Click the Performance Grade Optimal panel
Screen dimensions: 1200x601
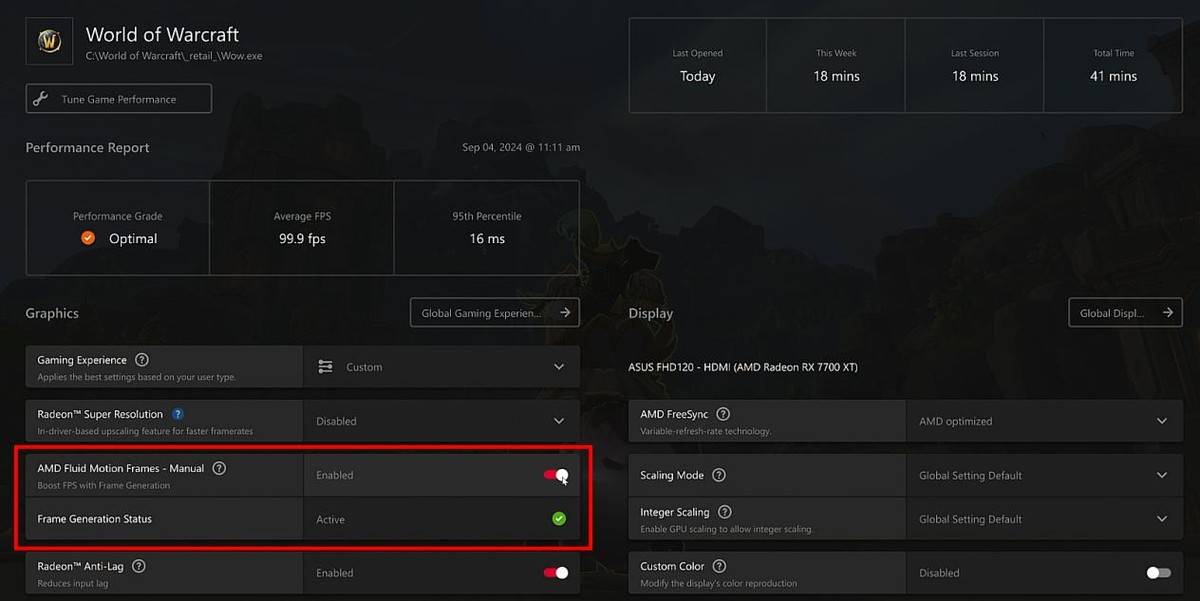click(x=117, y=228)
